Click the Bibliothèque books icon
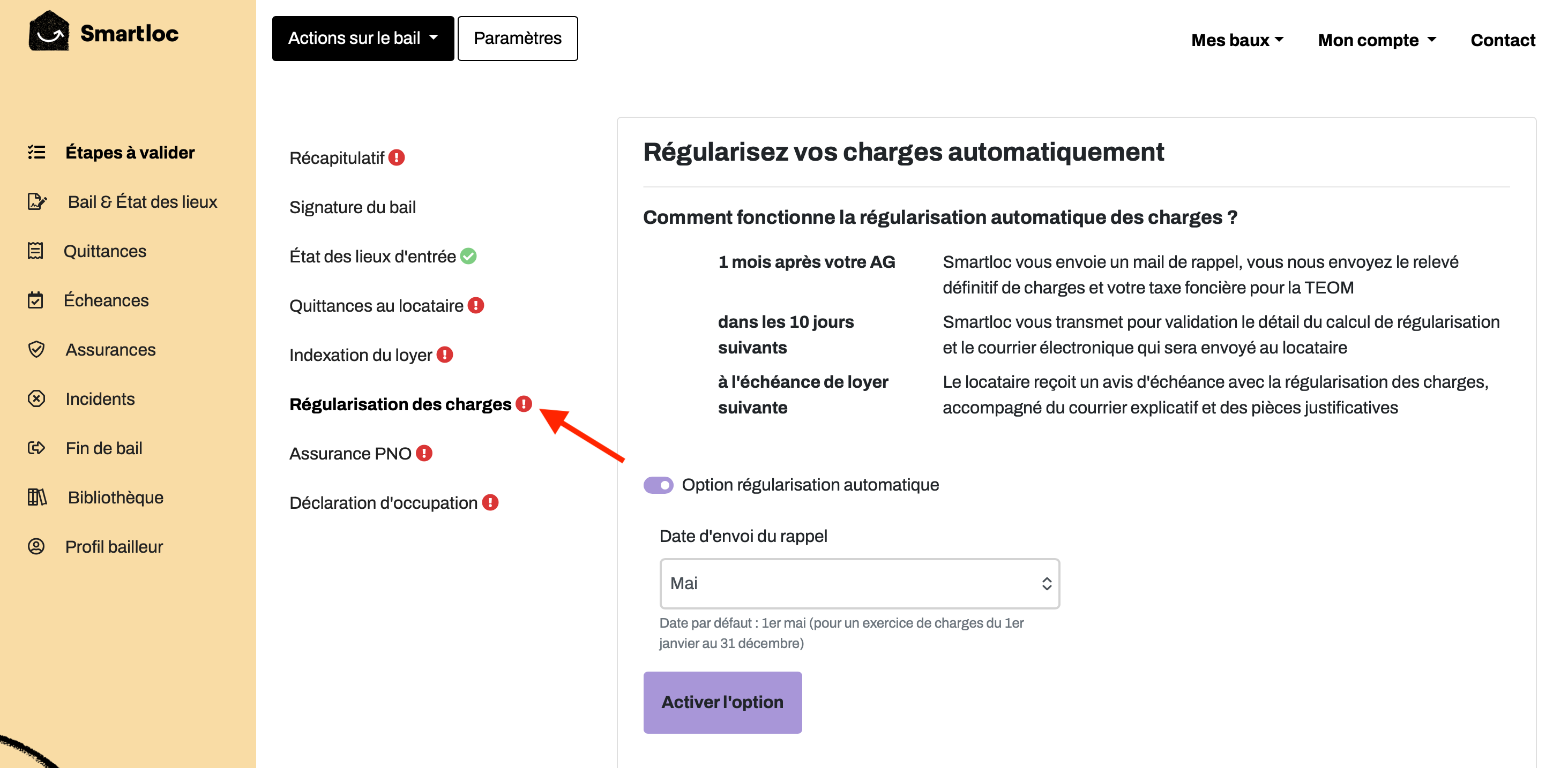Screen dimensions: 1568x768 (x=37, y=497)
